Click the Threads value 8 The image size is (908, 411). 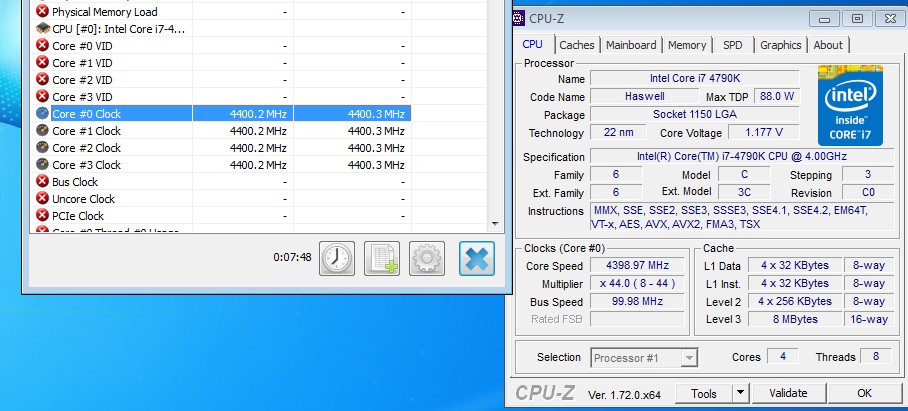pos(876,356)
